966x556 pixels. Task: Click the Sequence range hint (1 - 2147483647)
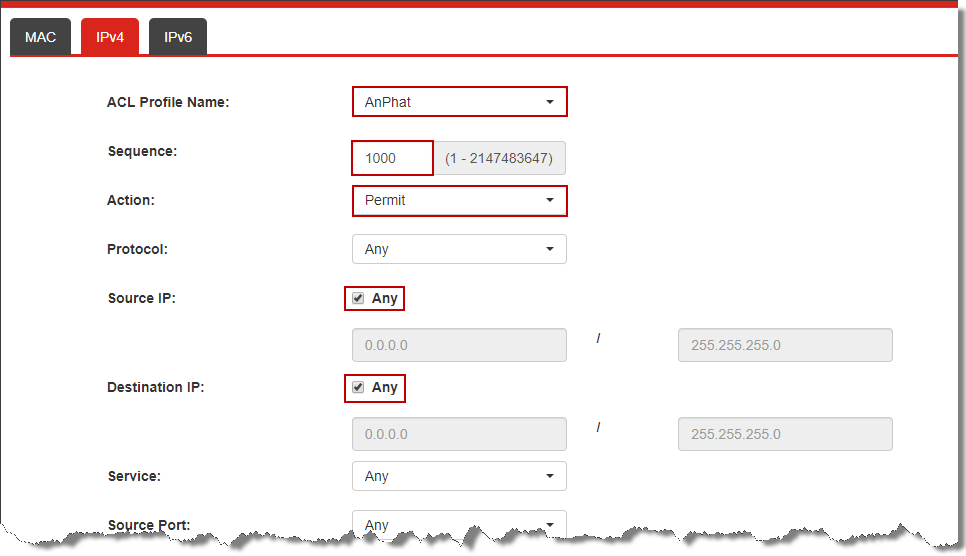coord(499,158)
